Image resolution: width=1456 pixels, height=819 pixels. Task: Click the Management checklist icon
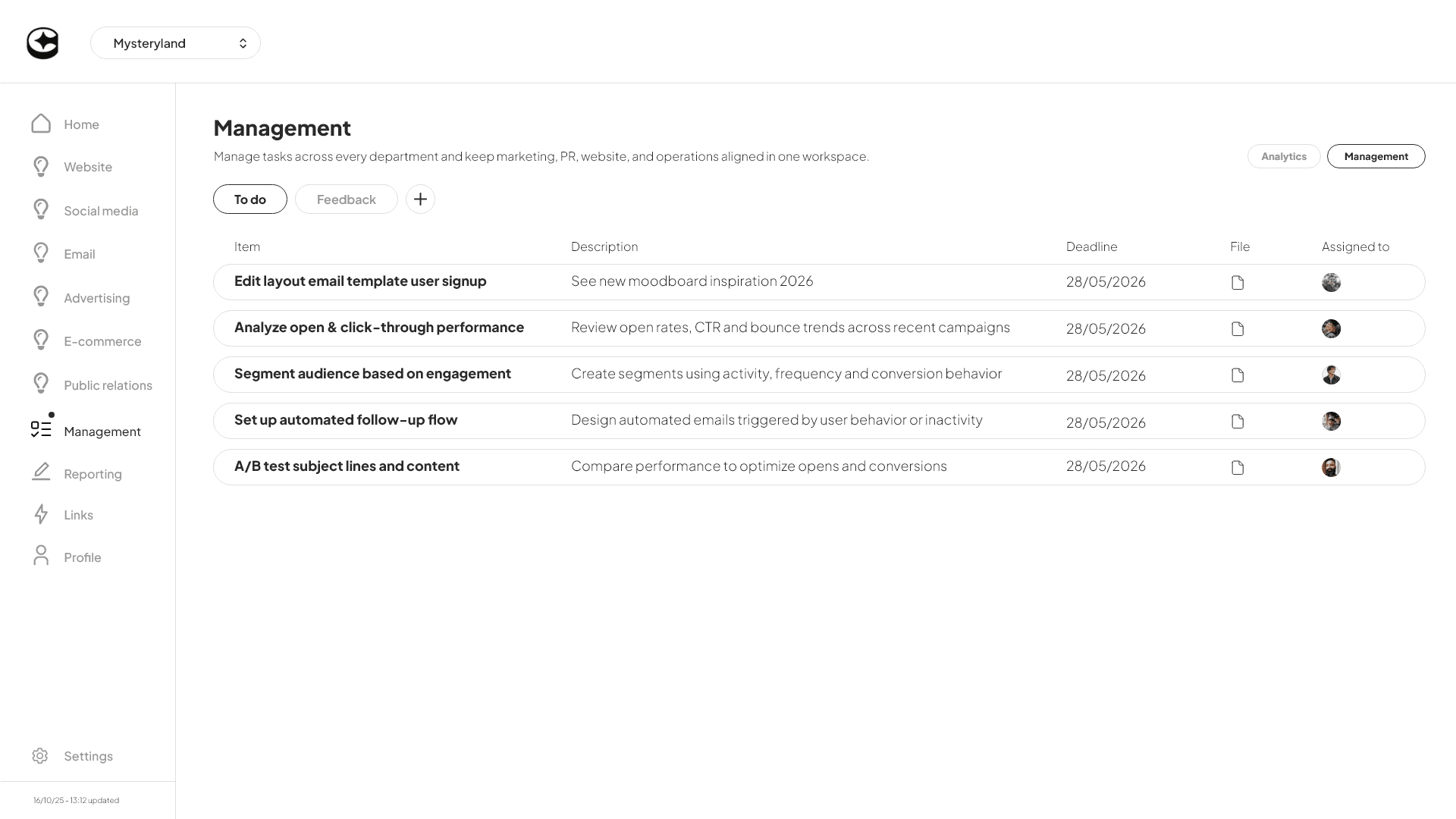click(42, 430)
